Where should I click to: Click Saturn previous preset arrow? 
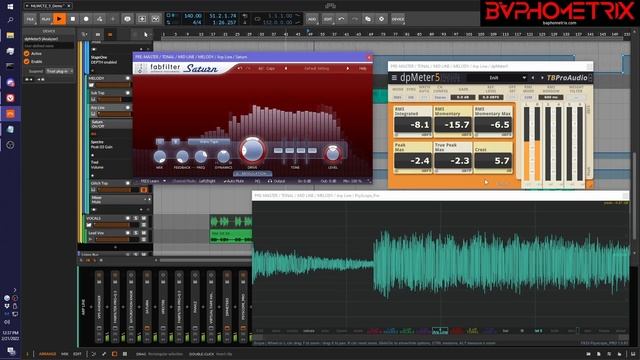[286, 69]
